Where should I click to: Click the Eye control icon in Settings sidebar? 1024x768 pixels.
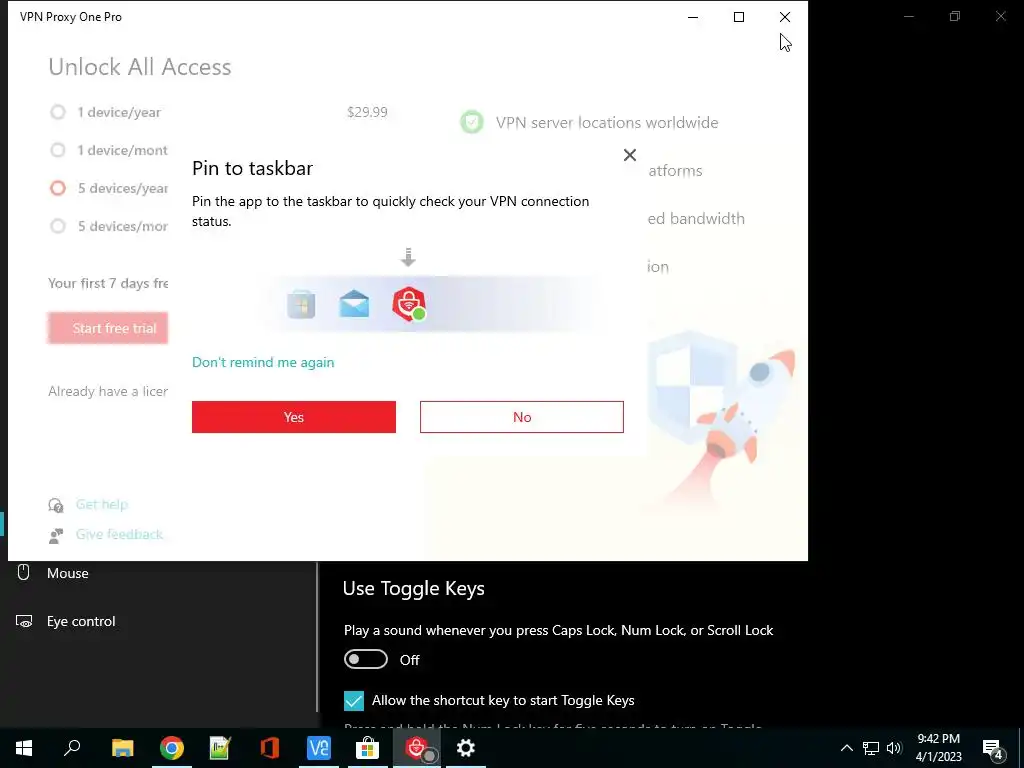(x=24, y=621)
